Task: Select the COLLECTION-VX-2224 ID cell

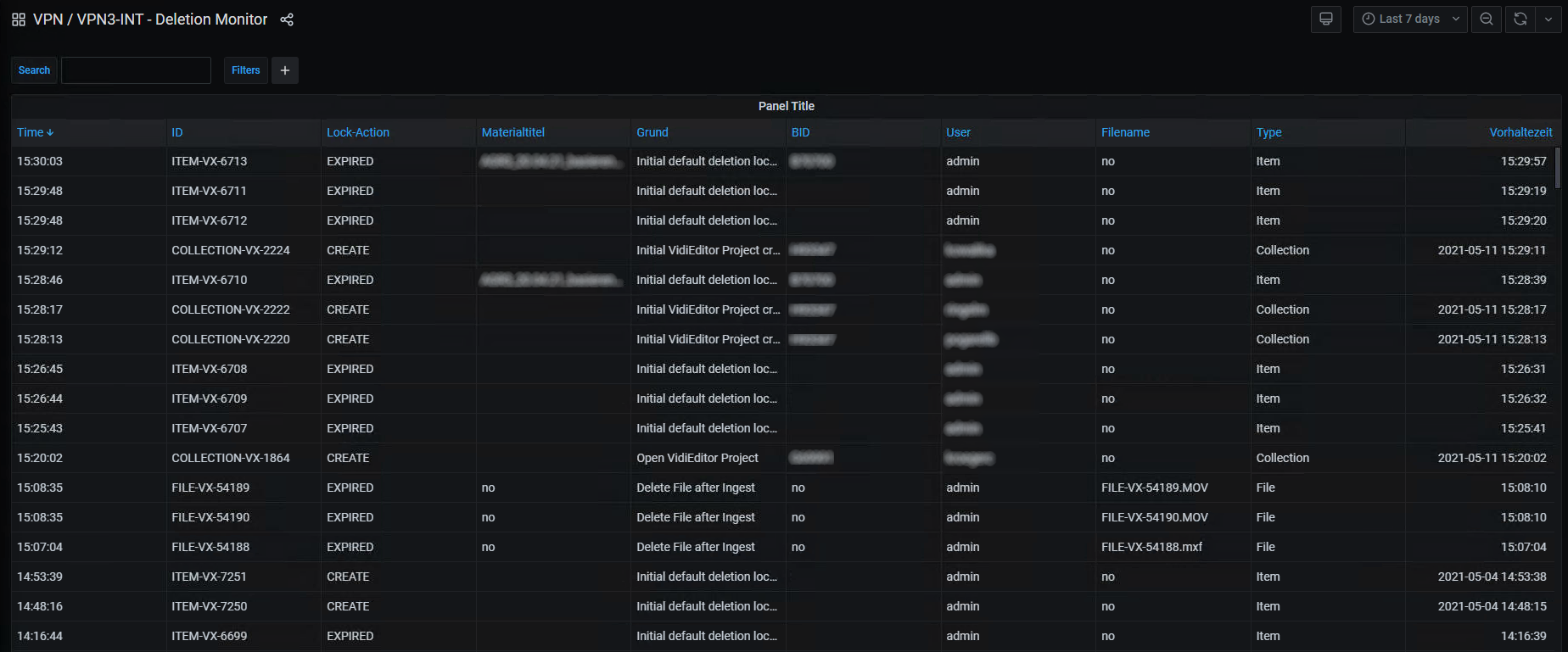Action: click(231, 250)
